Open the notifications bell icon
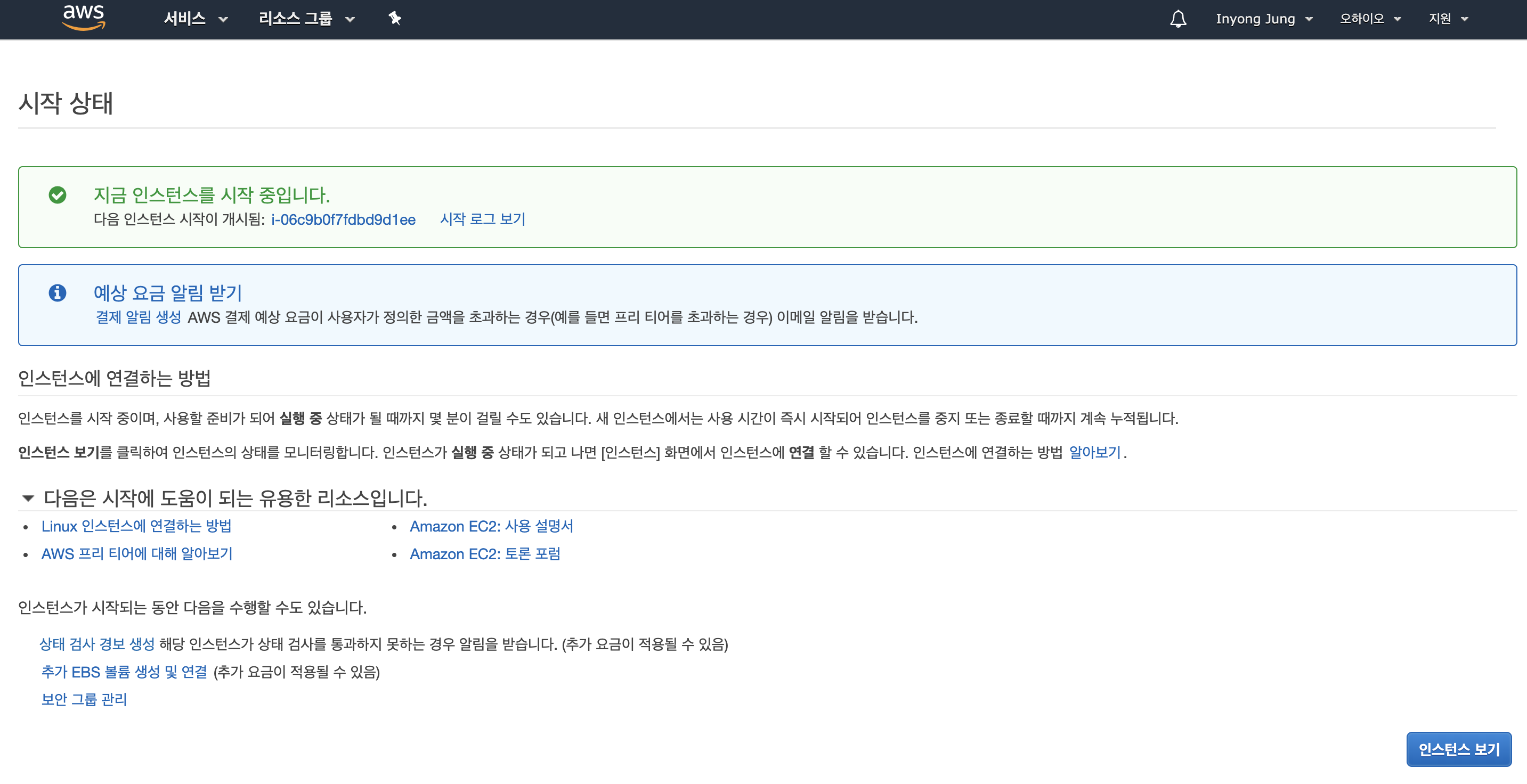 pos(1177,19)
